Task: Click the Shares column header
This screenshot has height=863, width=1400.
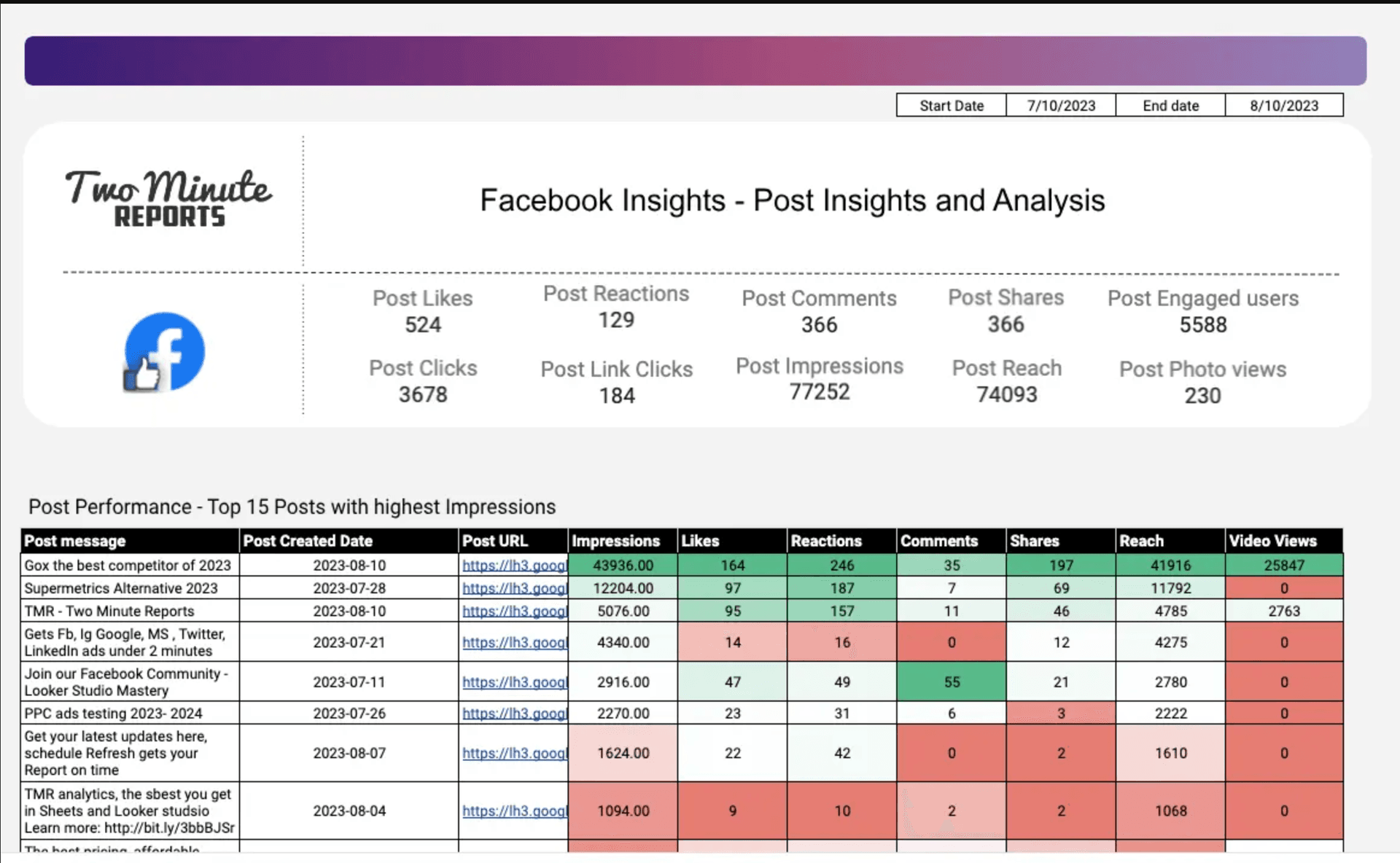Action: pyautogui.click(x=1061, y=541)
